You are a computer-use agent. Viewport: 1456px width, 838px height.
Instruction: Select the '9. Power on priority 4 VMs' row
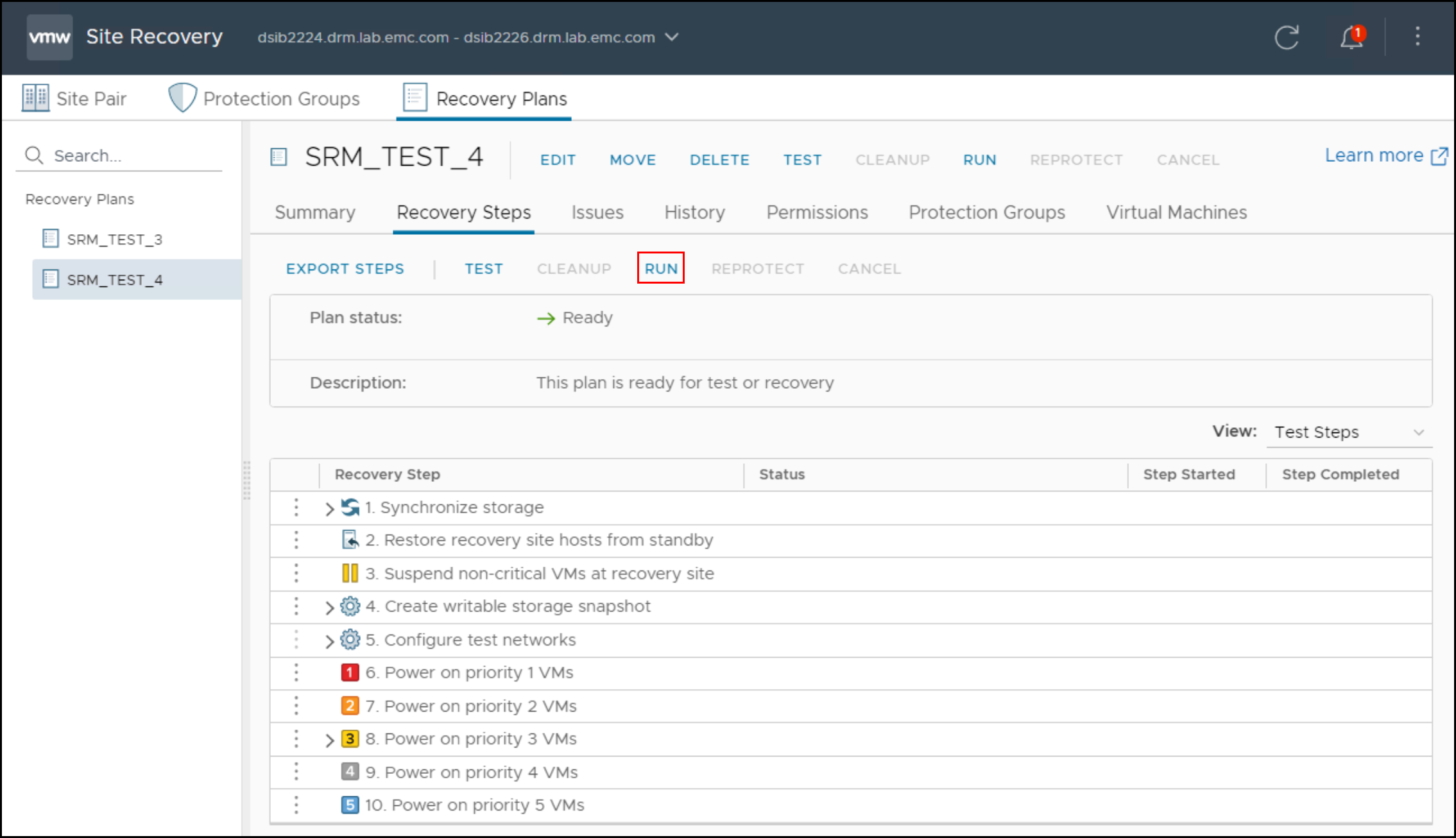click(851, 772)
